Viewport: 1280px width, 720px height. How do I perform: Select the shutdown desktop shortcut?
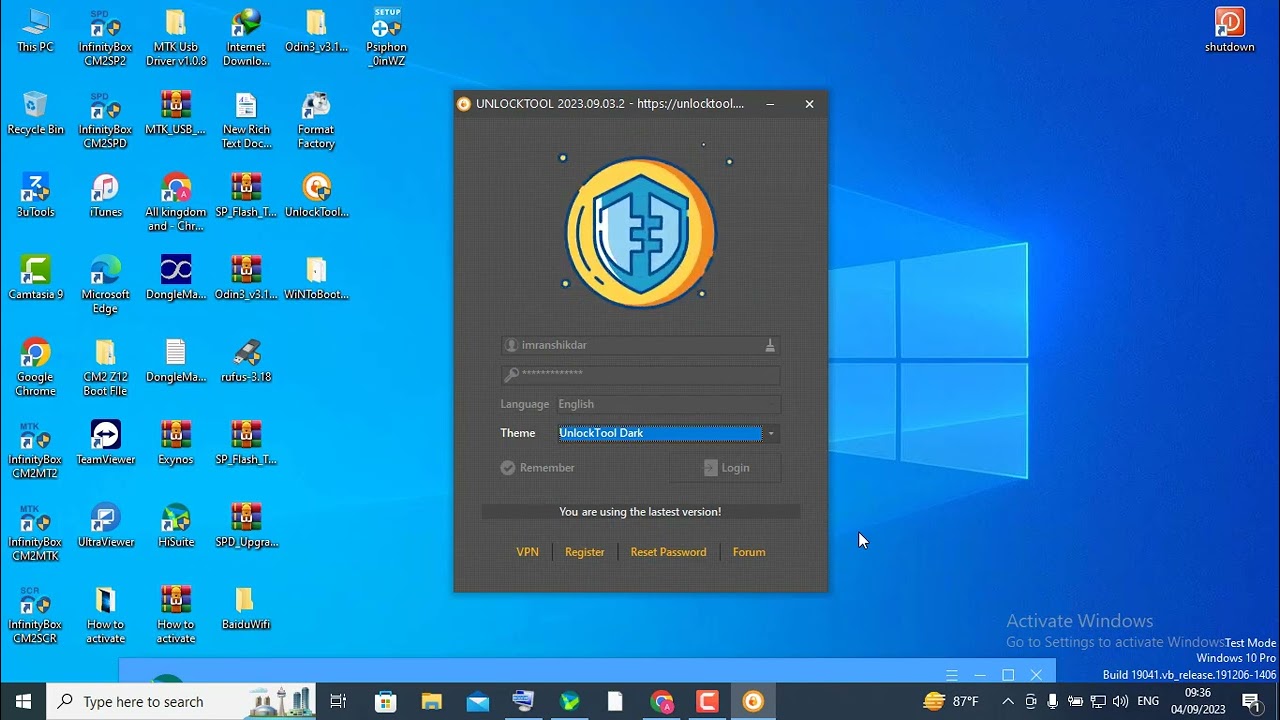pyautogui.click(x=1229, y=31)
